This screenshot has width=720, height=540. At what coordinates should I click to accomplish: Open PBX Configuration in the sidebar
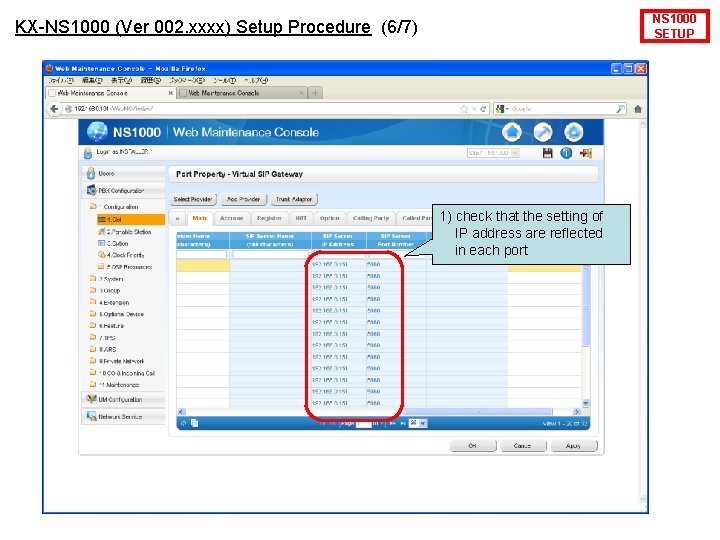pyautogui.click(x=124, y=190)
